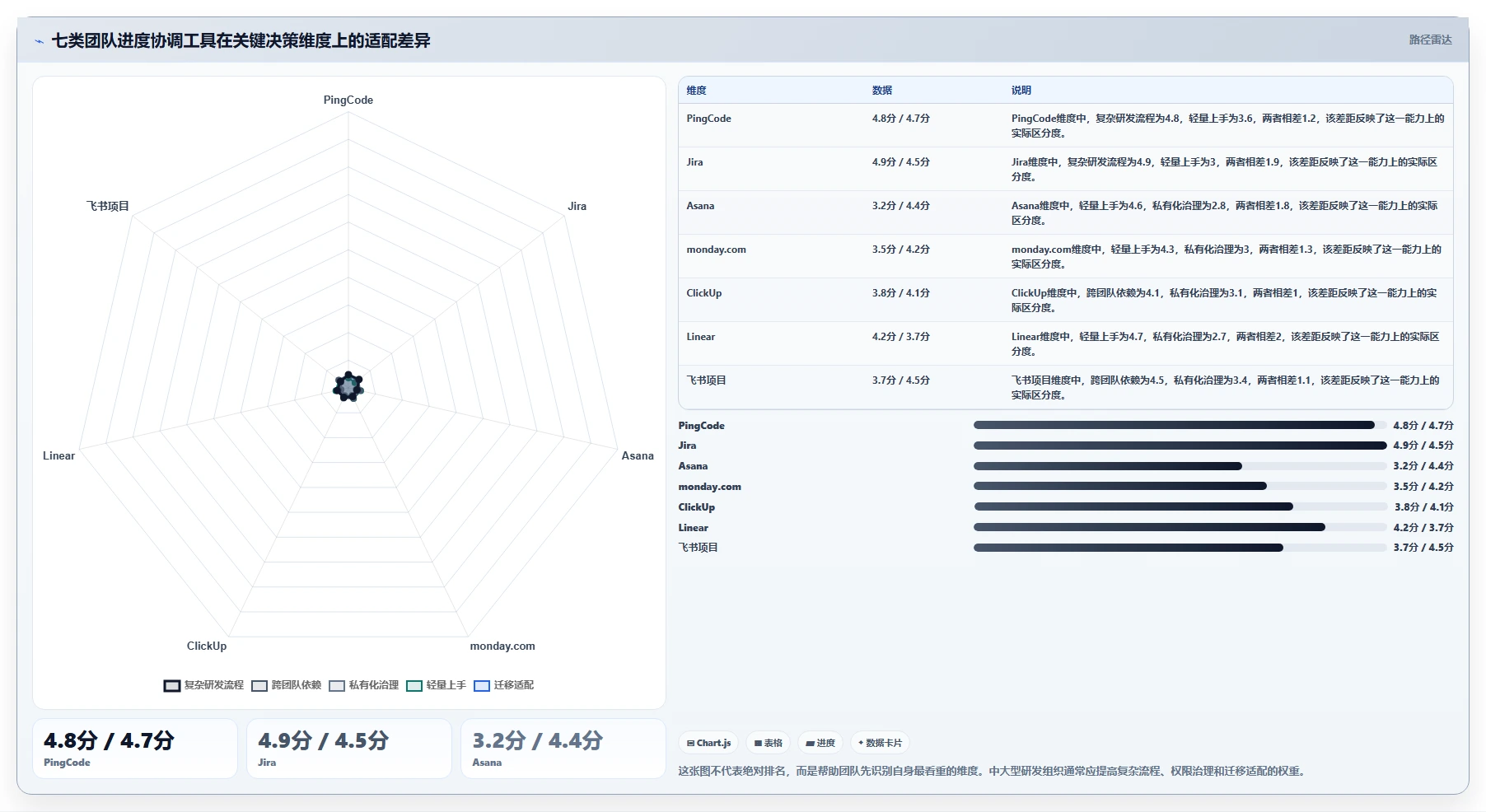Click the monday.com label in the progress list

[x=709, y=487]
